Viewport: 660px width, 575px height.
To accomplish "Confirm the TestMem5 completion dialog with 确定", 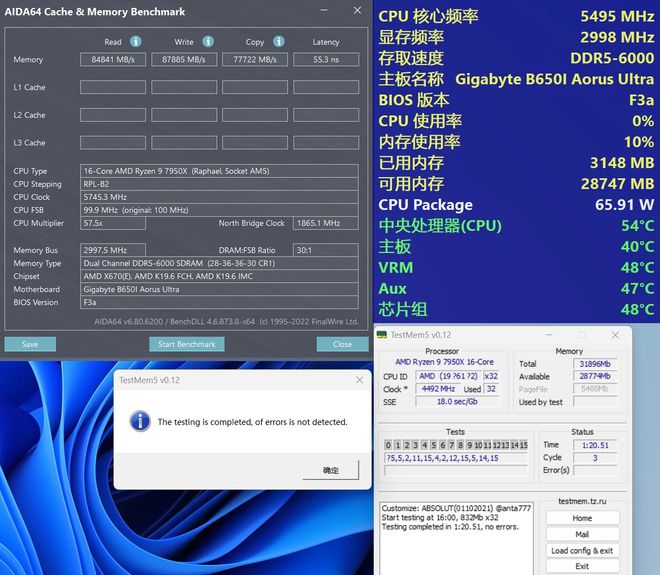I will click(x=330, y=470).
